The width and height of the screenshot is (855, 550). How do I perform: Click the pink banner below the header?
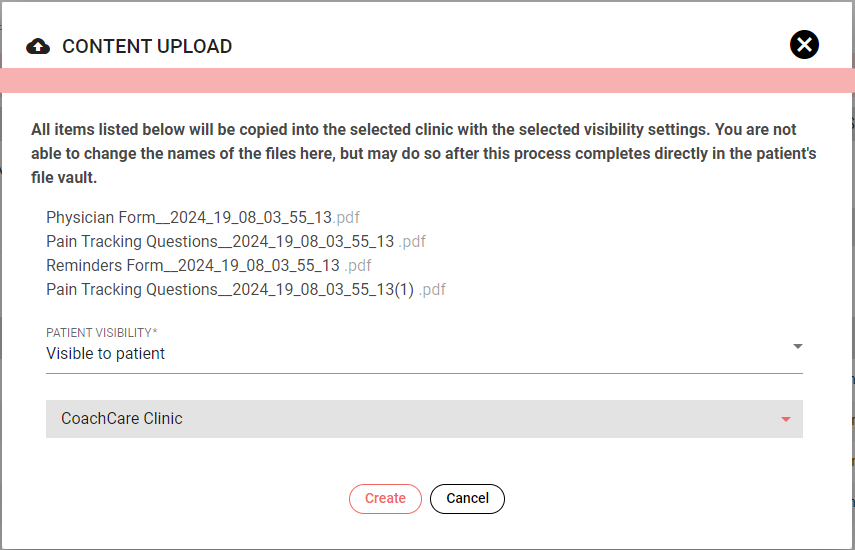click(428, 81)
